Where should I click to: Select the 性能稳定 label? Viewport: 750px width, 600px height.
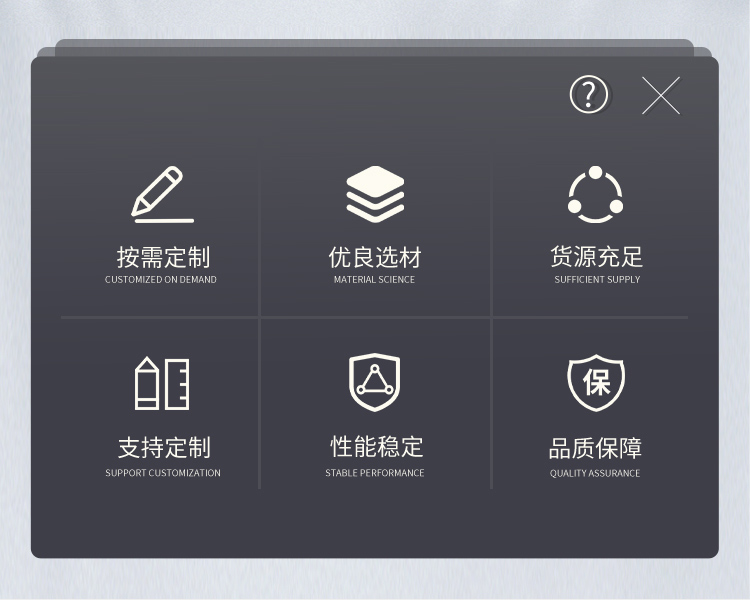[376, 446]
